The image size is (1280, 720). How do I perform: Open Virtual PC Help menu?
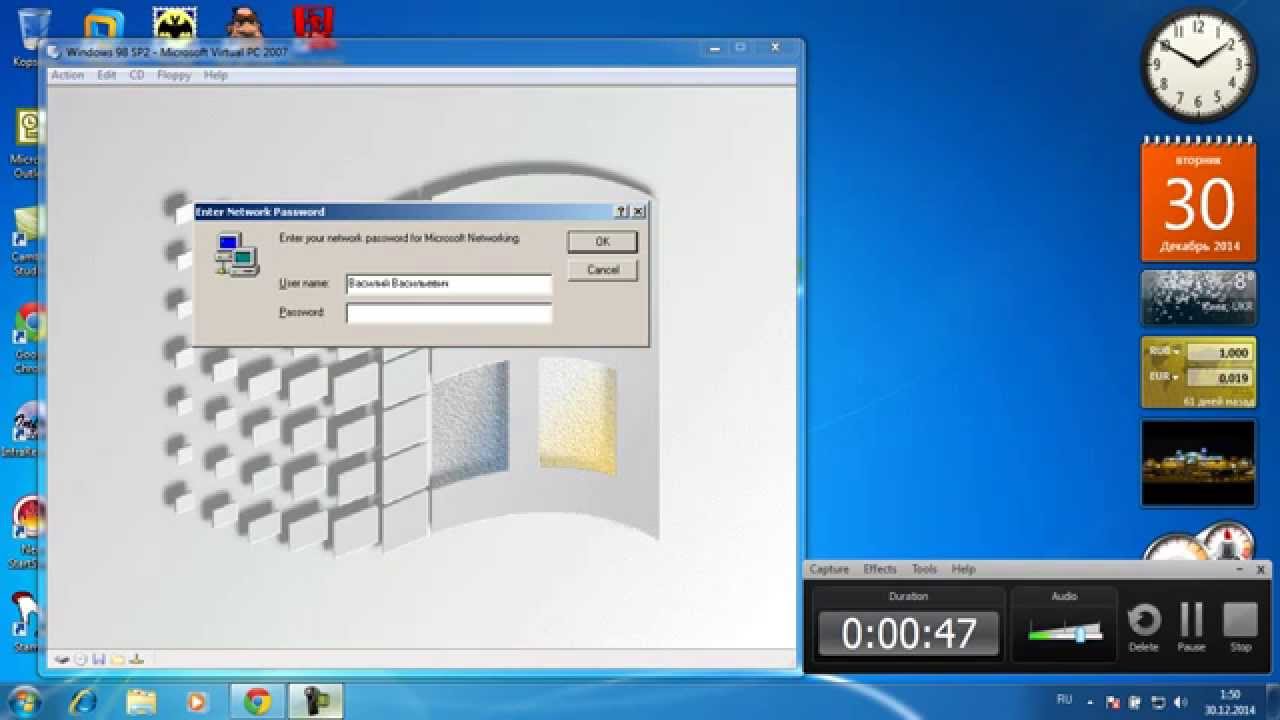pos(216,75)
